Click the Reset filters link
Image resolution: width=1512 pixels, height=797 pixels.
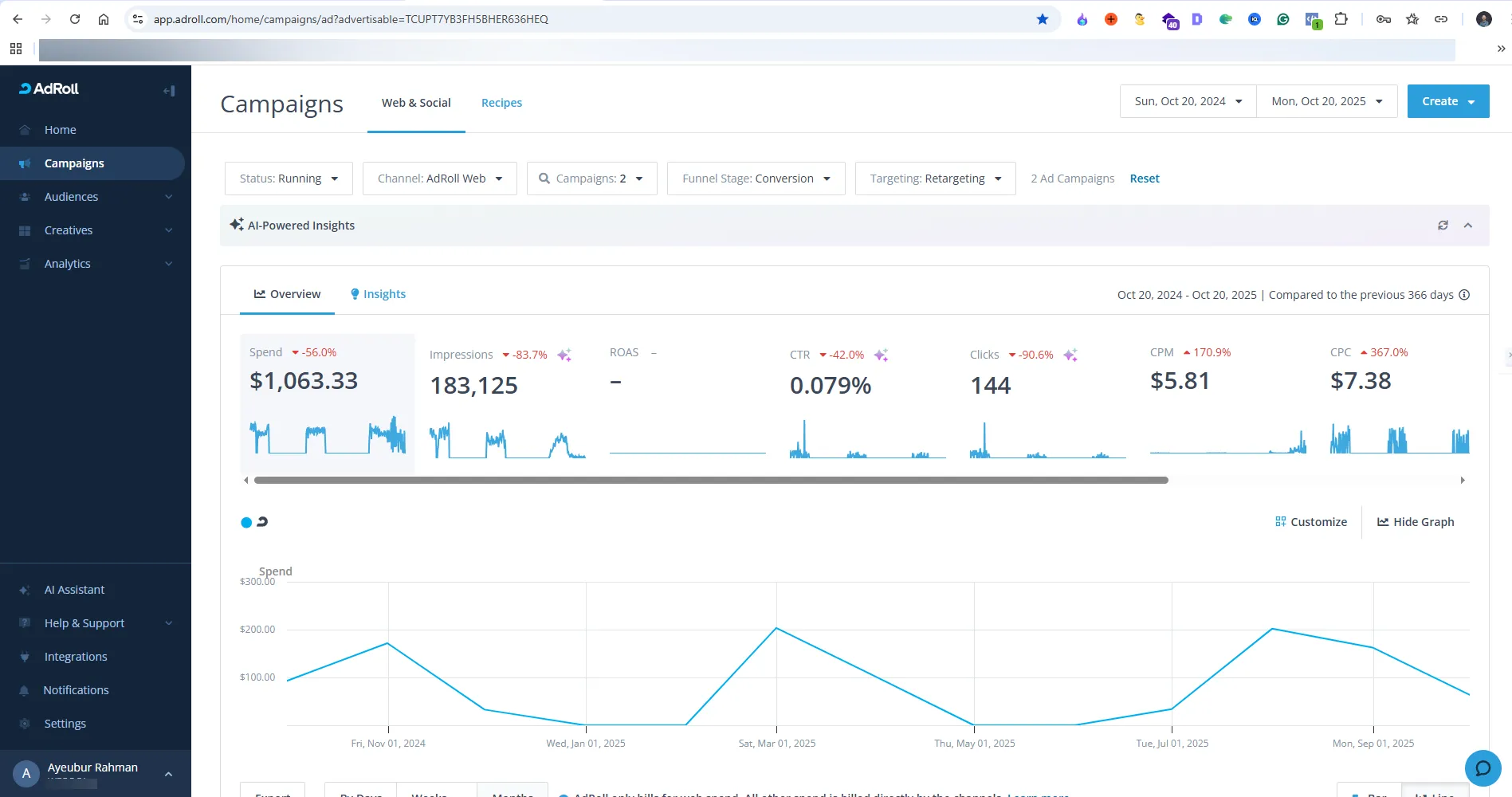pos(1145,179)
